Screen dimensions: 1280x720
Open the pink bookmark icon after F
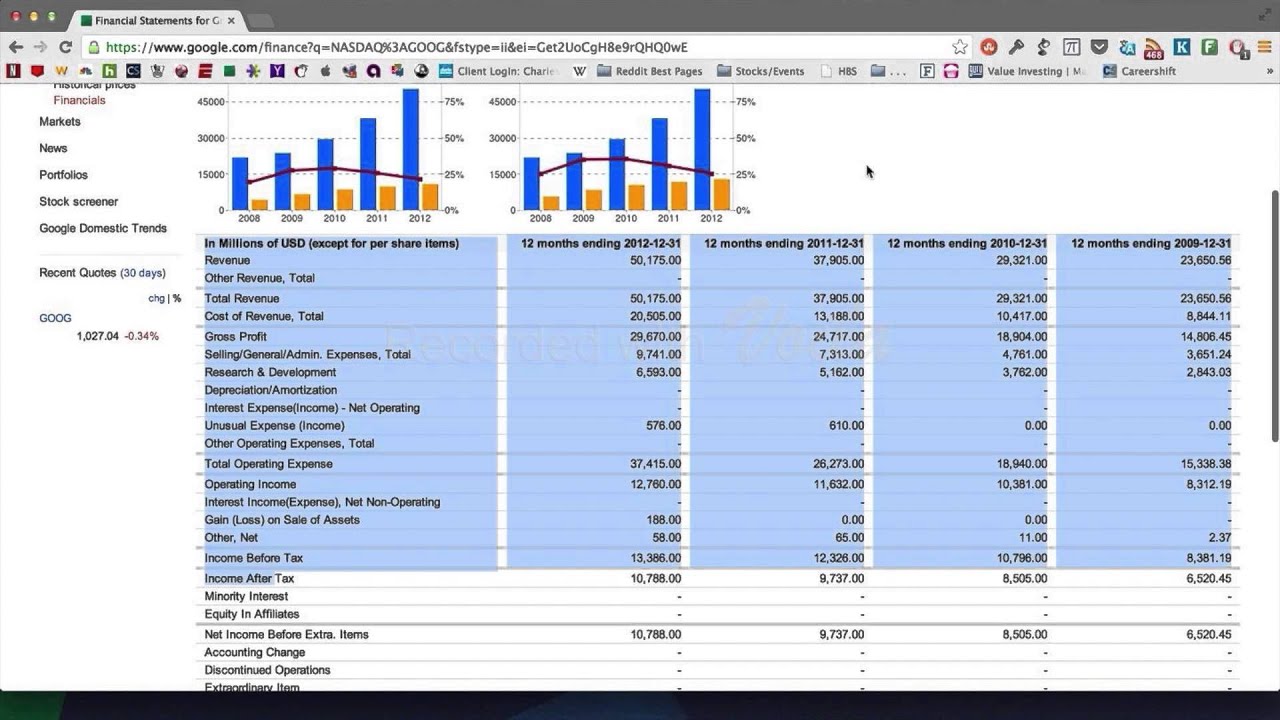951,71
